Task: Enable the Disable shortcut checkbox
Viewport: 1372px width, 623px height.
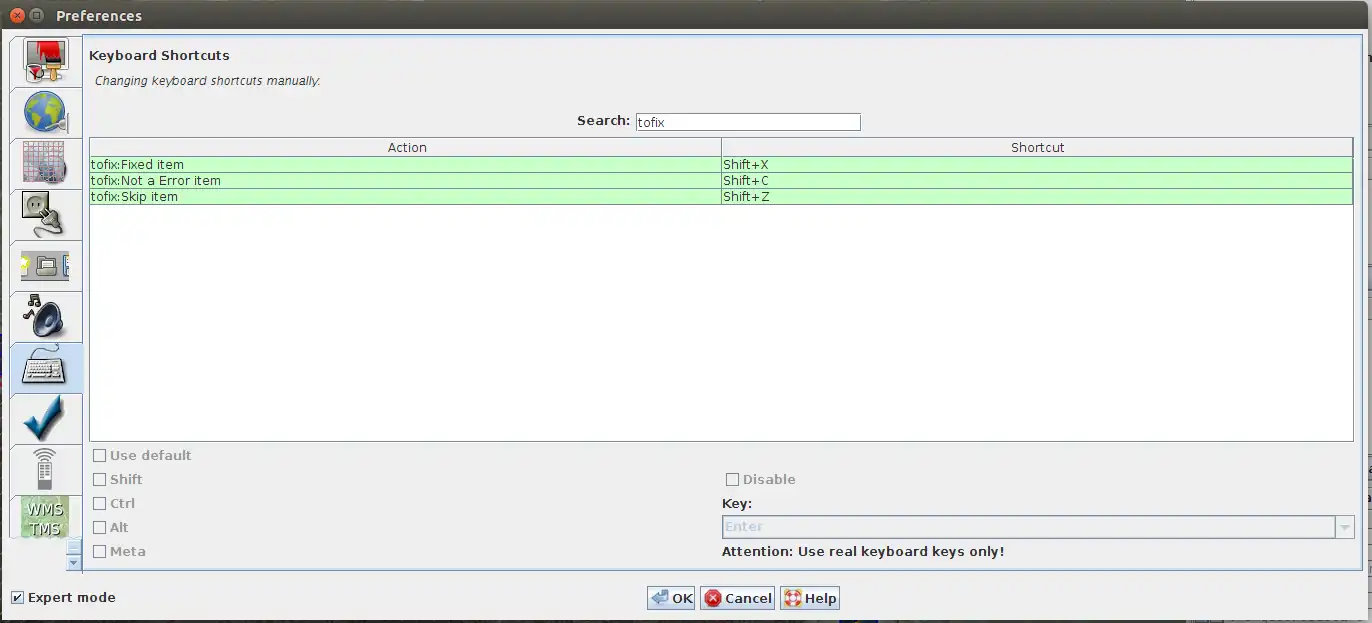Action: (732, 480)
